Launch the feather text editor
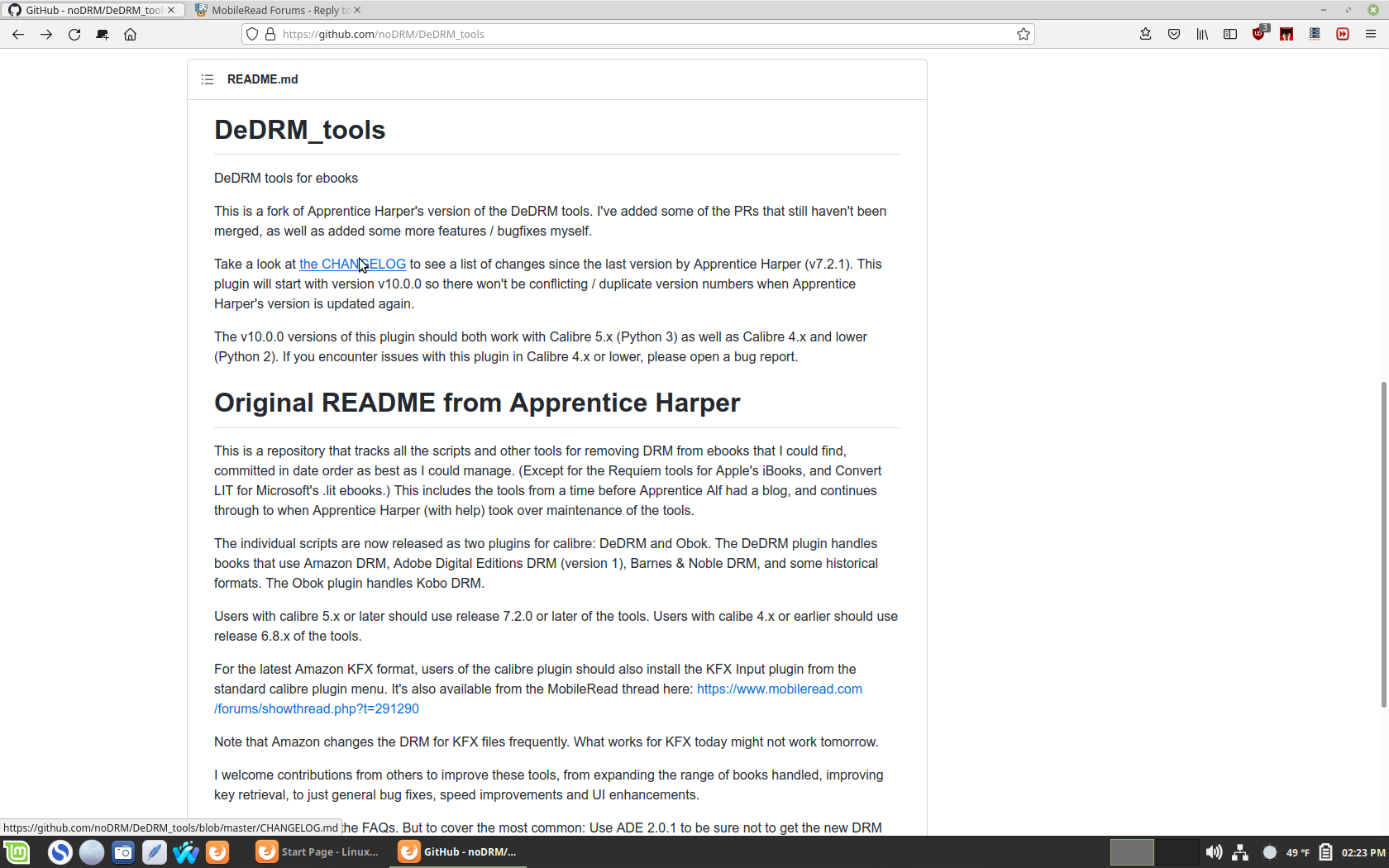The image size is (1389, 868). coord(155,851)
